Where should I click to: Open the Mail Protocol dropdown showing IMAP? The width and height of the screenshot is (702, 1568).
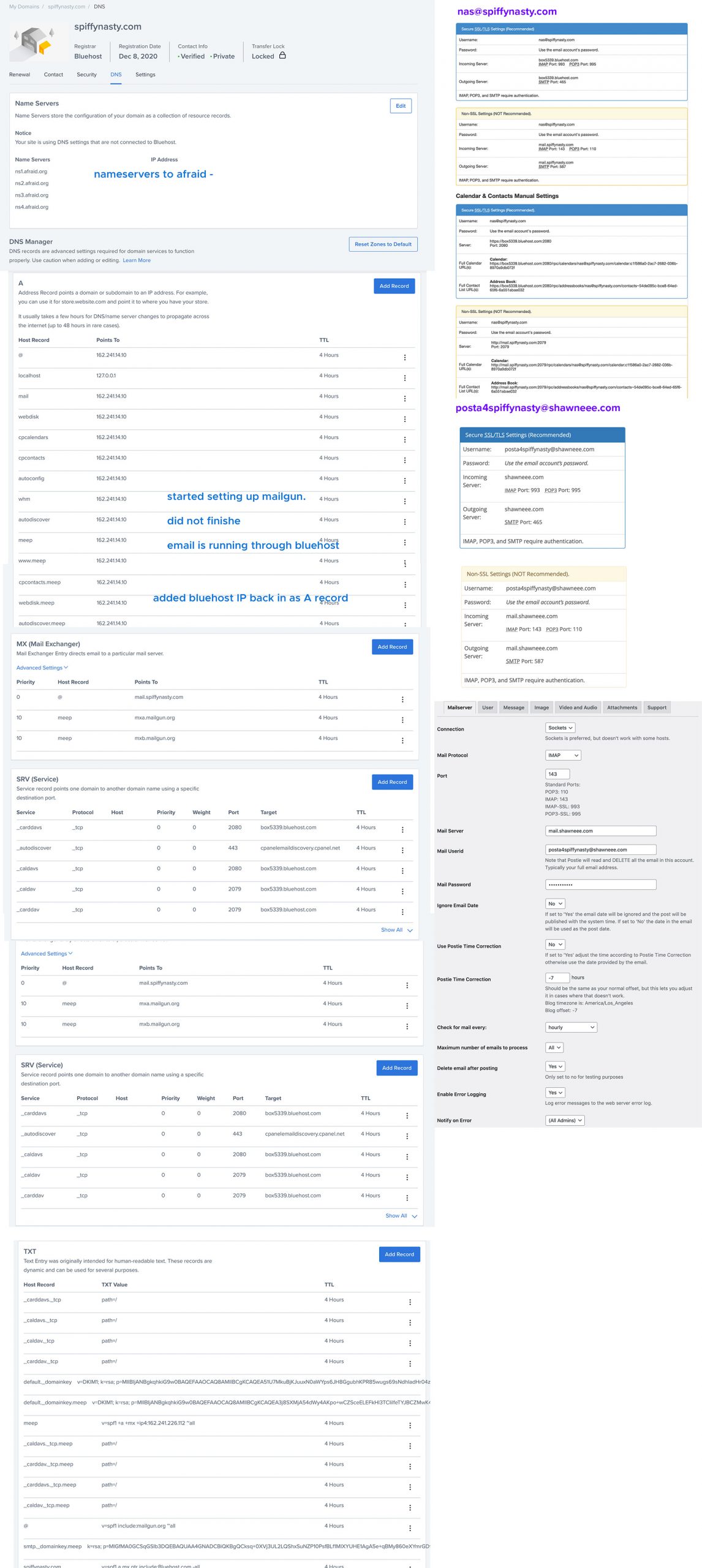click(563, 755)
